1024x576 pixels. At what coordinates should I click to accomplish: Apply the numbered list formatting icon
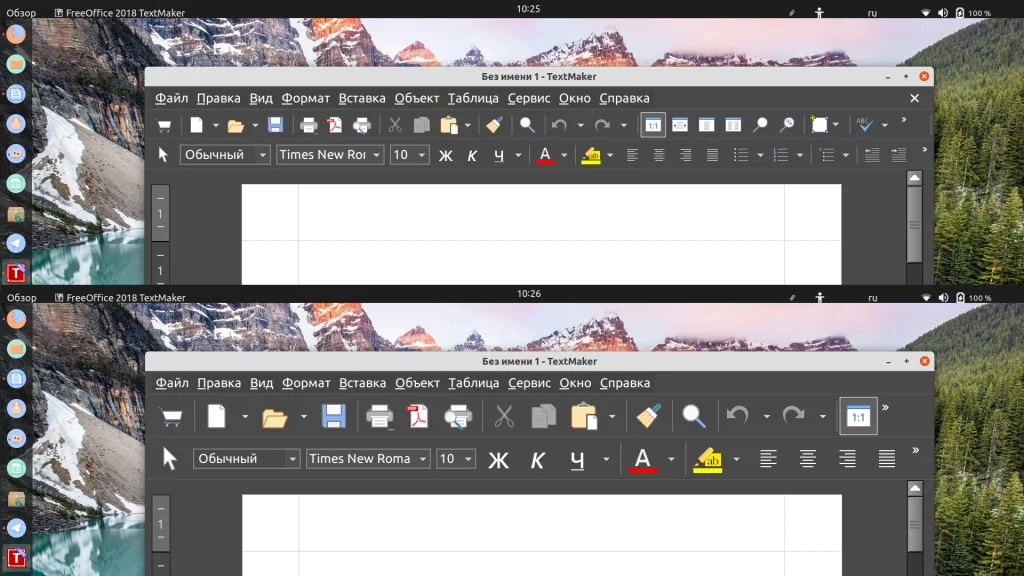click(780, 155)
